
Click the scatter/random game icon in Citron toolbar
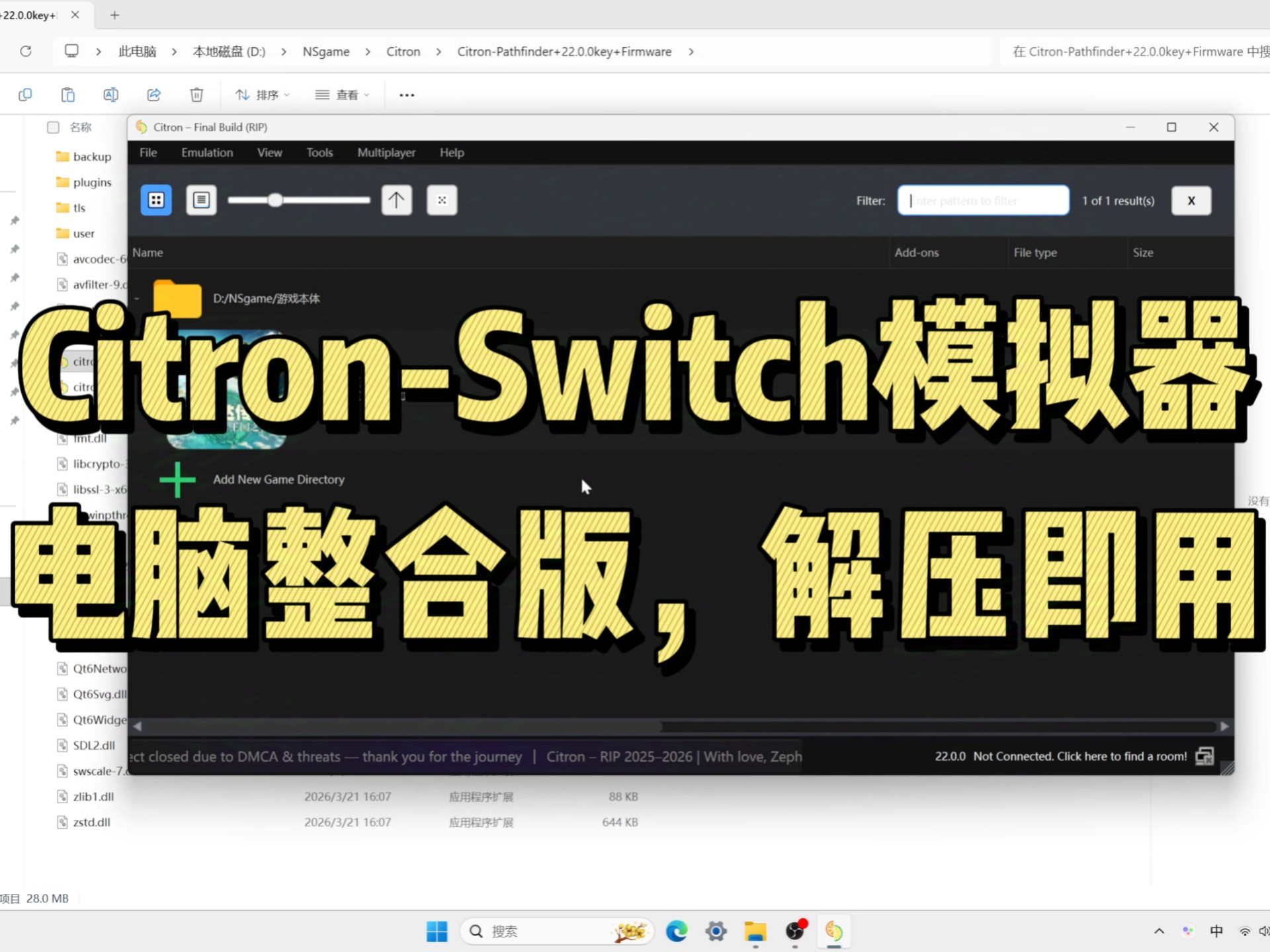441,200
